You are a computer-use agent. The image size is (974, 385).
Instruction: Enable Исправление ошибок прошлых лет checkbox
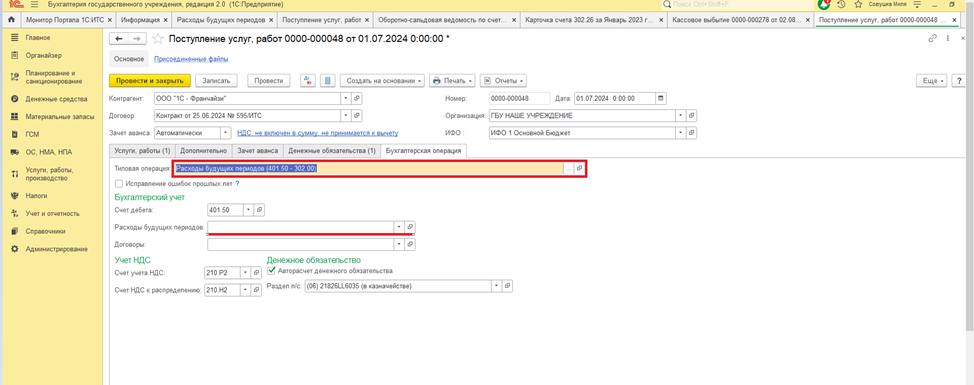pos(119,184)
